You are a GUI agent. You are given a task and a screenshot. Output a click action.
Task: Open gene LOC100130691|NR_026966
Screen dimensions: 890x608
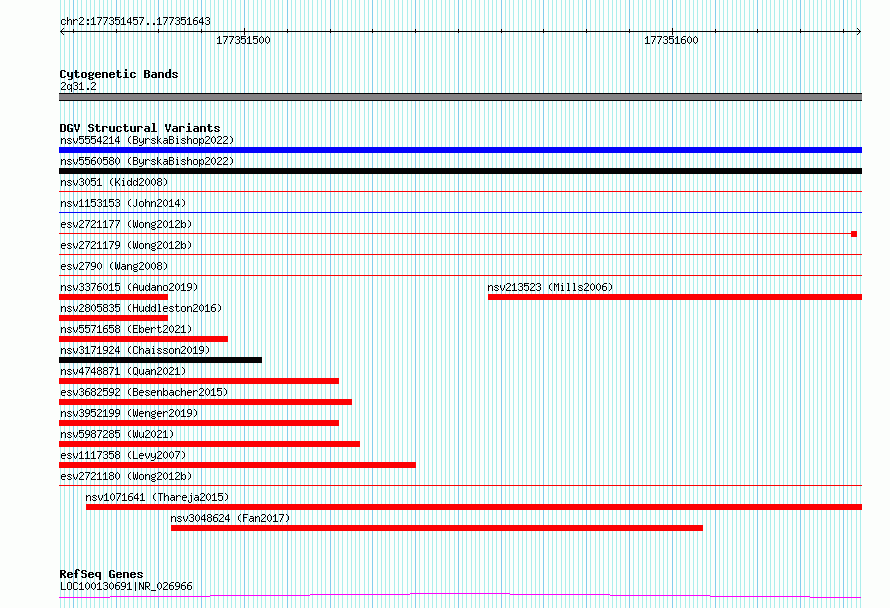(x=126, y=586)
